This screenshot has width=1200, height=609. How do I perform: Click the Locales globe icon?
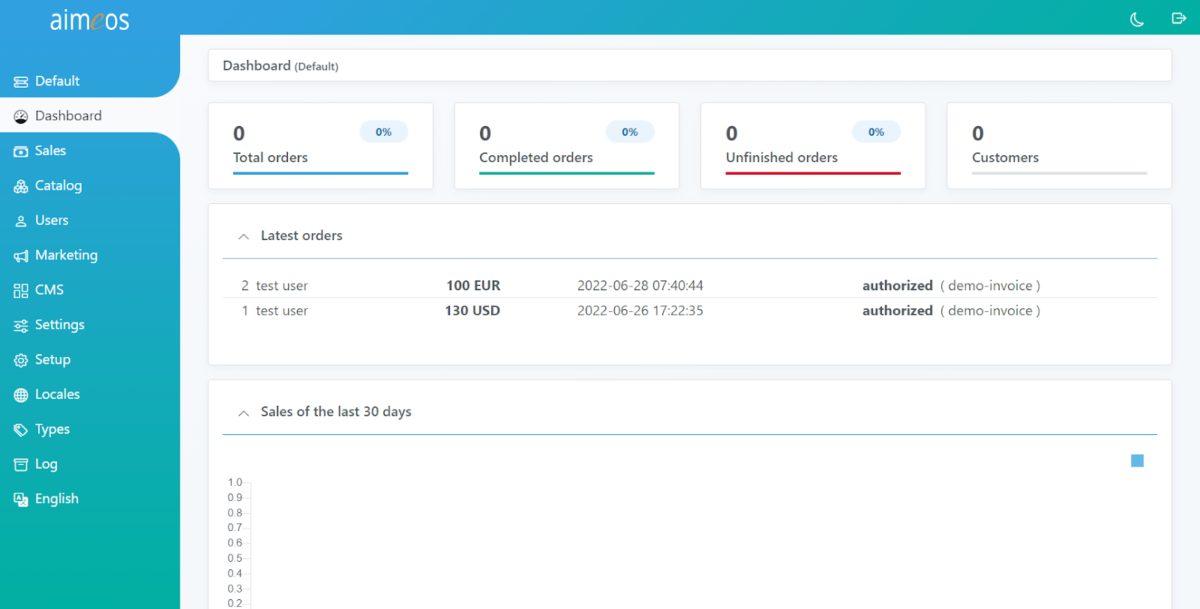click(21, 395)
